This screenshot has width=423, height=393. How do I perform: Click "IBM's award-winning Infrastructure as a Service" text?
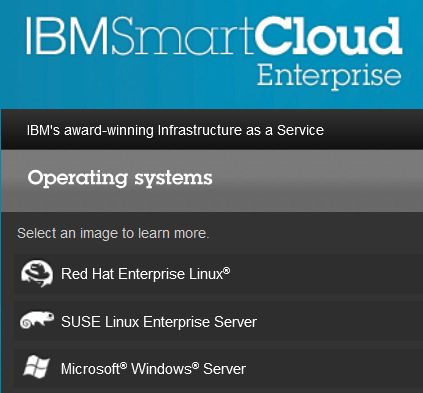(x=175, y=130)
